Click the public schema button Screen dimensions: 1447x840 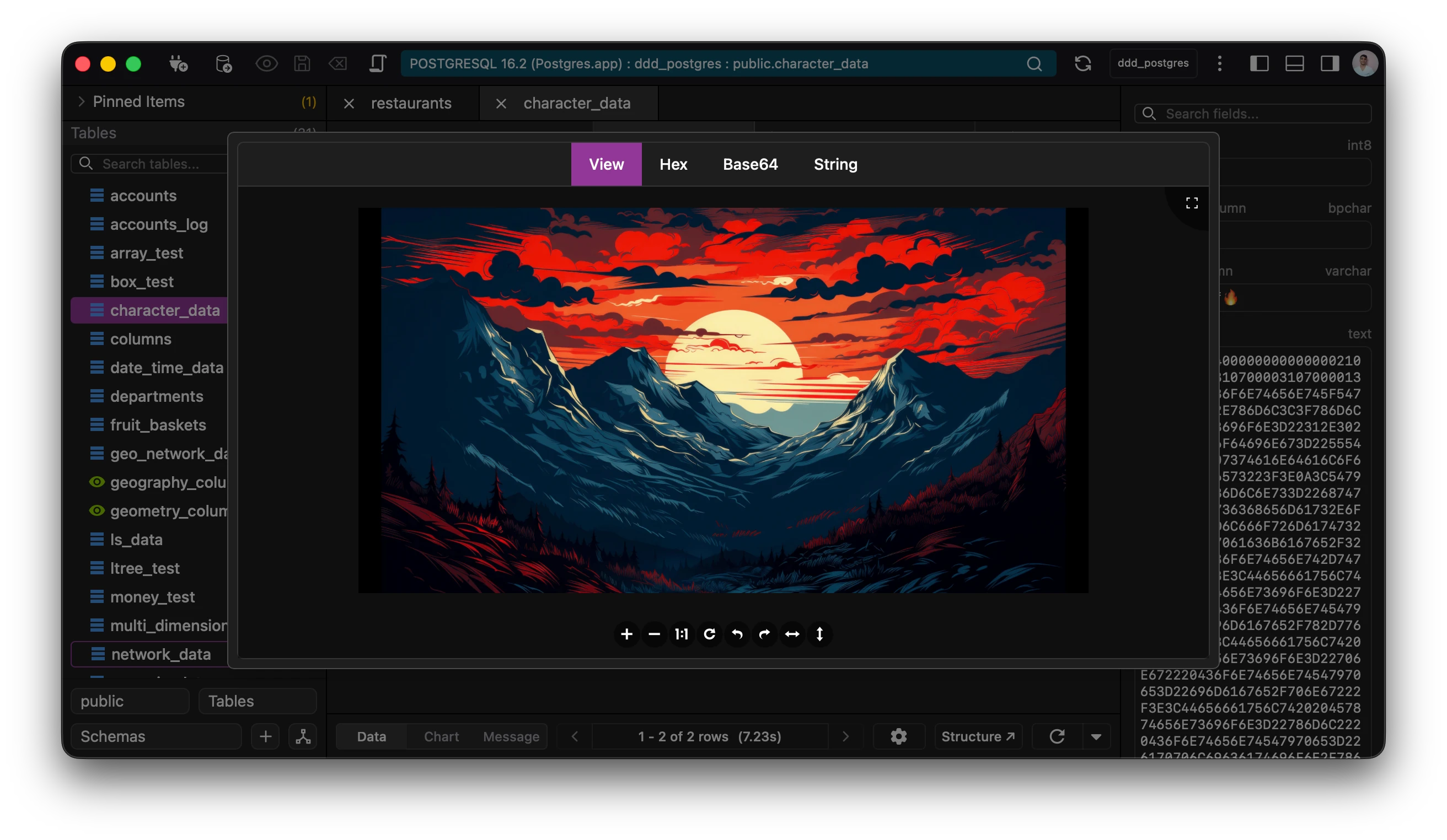pos(130,701)
